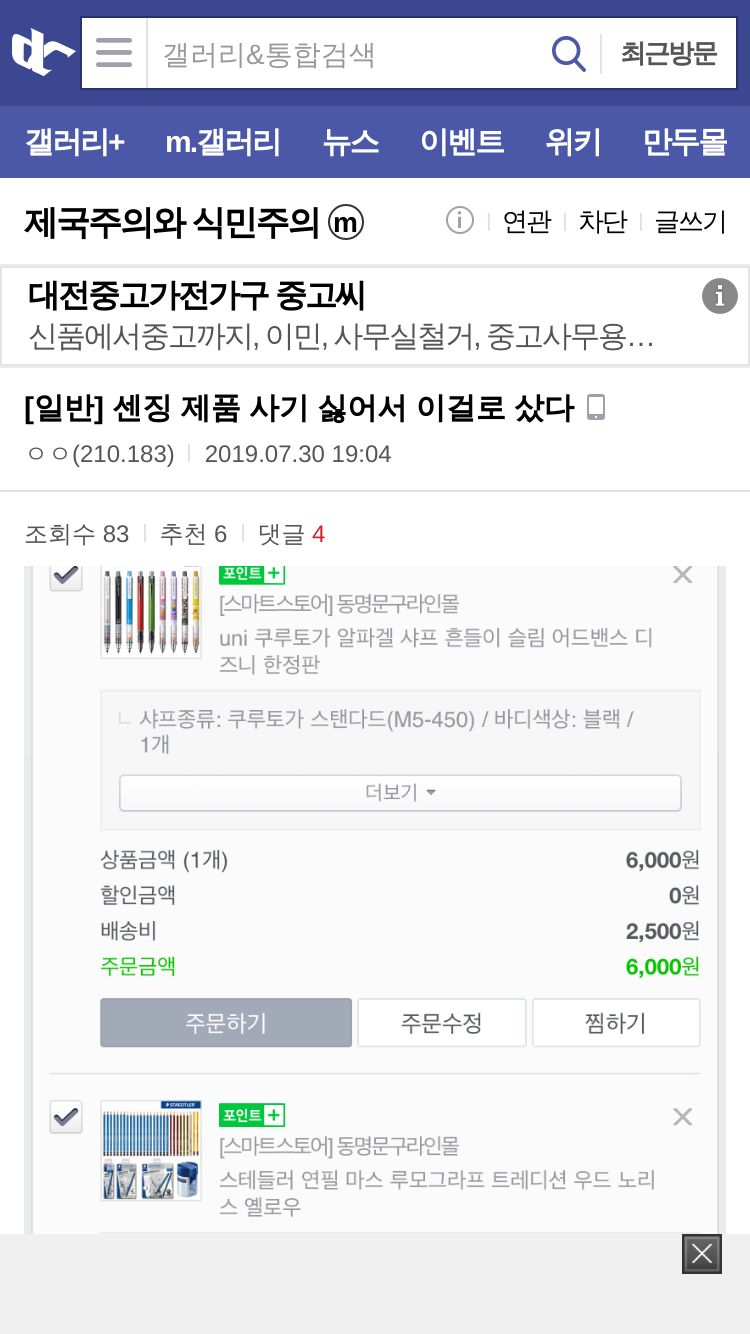750x1334 pixels.
Task: Click the 글쓰기 write post link
Action: click(x=690, y=221)
